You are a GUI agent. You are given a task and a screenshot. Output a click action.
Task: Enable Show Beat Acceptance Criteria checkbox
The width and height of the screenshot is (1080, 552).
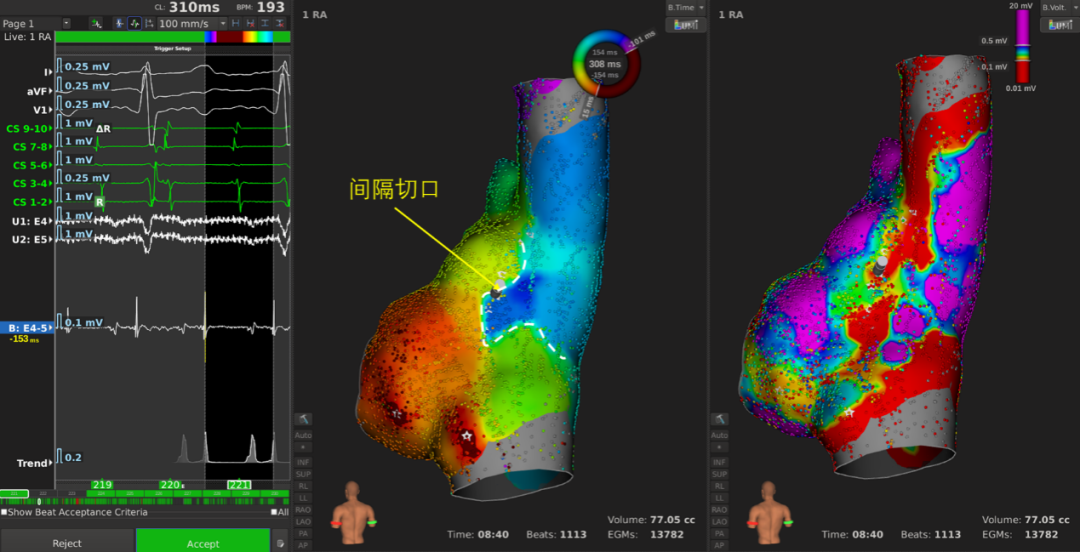pyautogui.click(x=4, y=512)
